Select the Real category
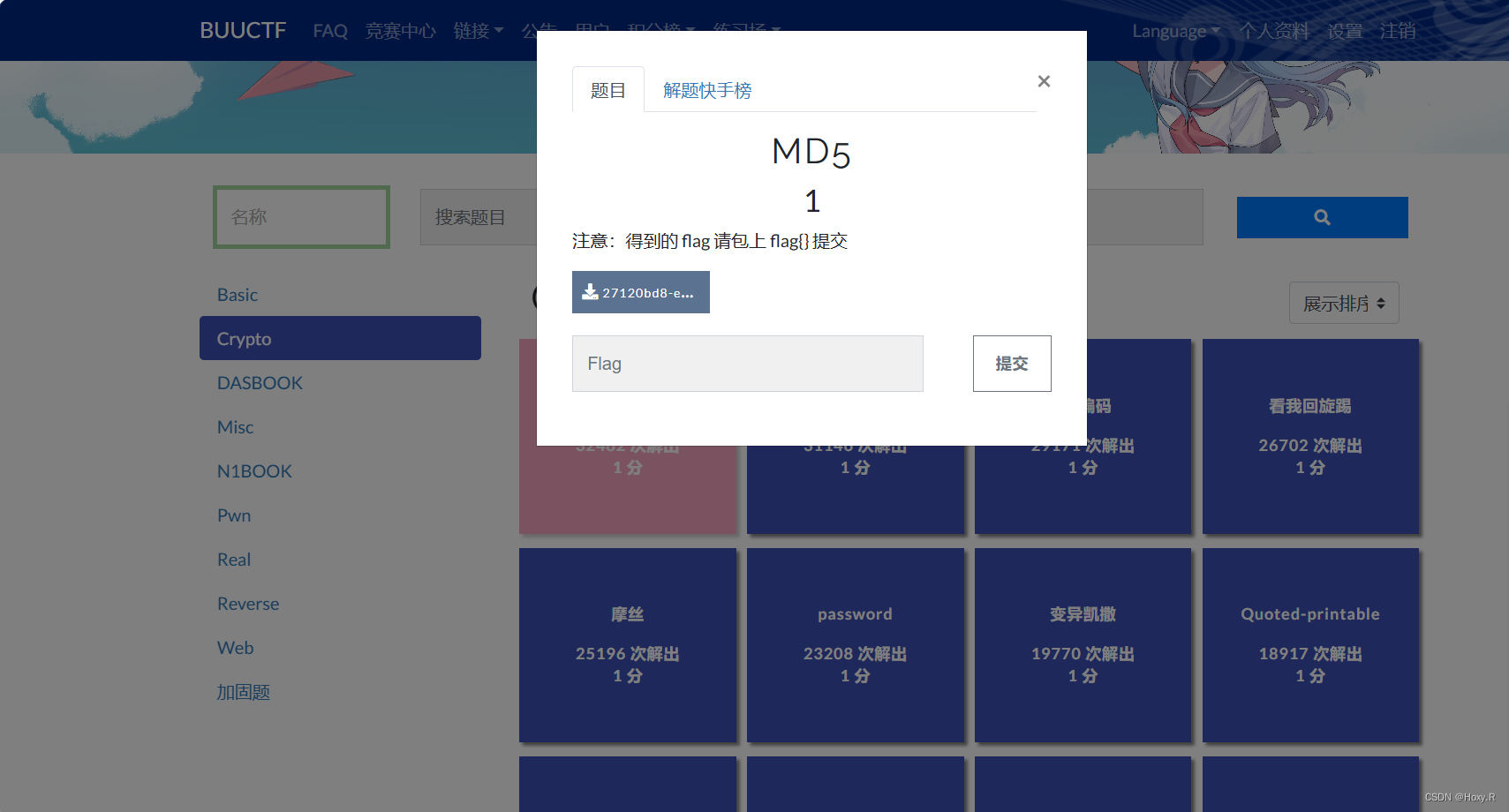Screen dimensions: 1509x812 340,559
